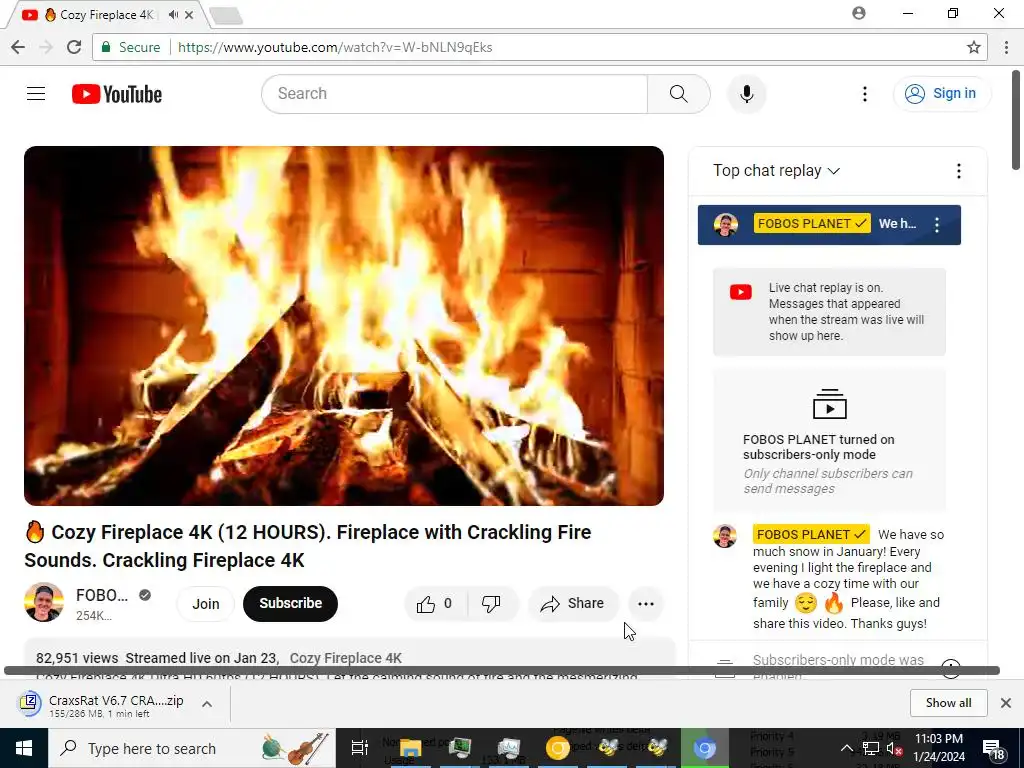Click the Secure padlock site info
This screenshot has width=1024, height=768.
(x=131, y=47)
